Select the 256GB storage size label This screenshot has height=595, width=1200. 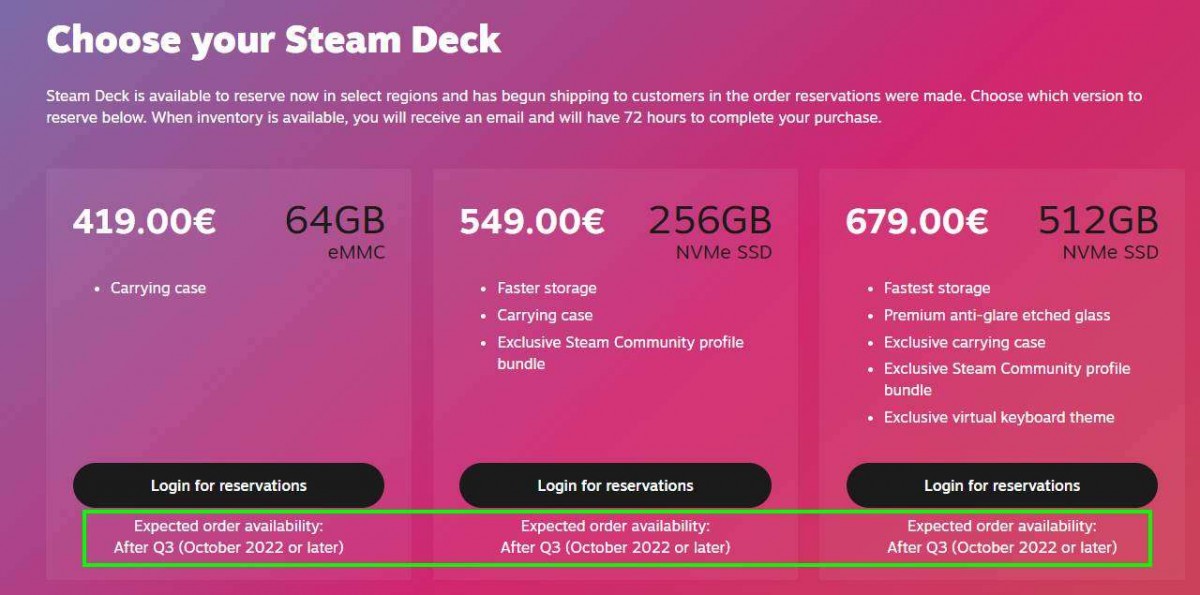[710, 220]
